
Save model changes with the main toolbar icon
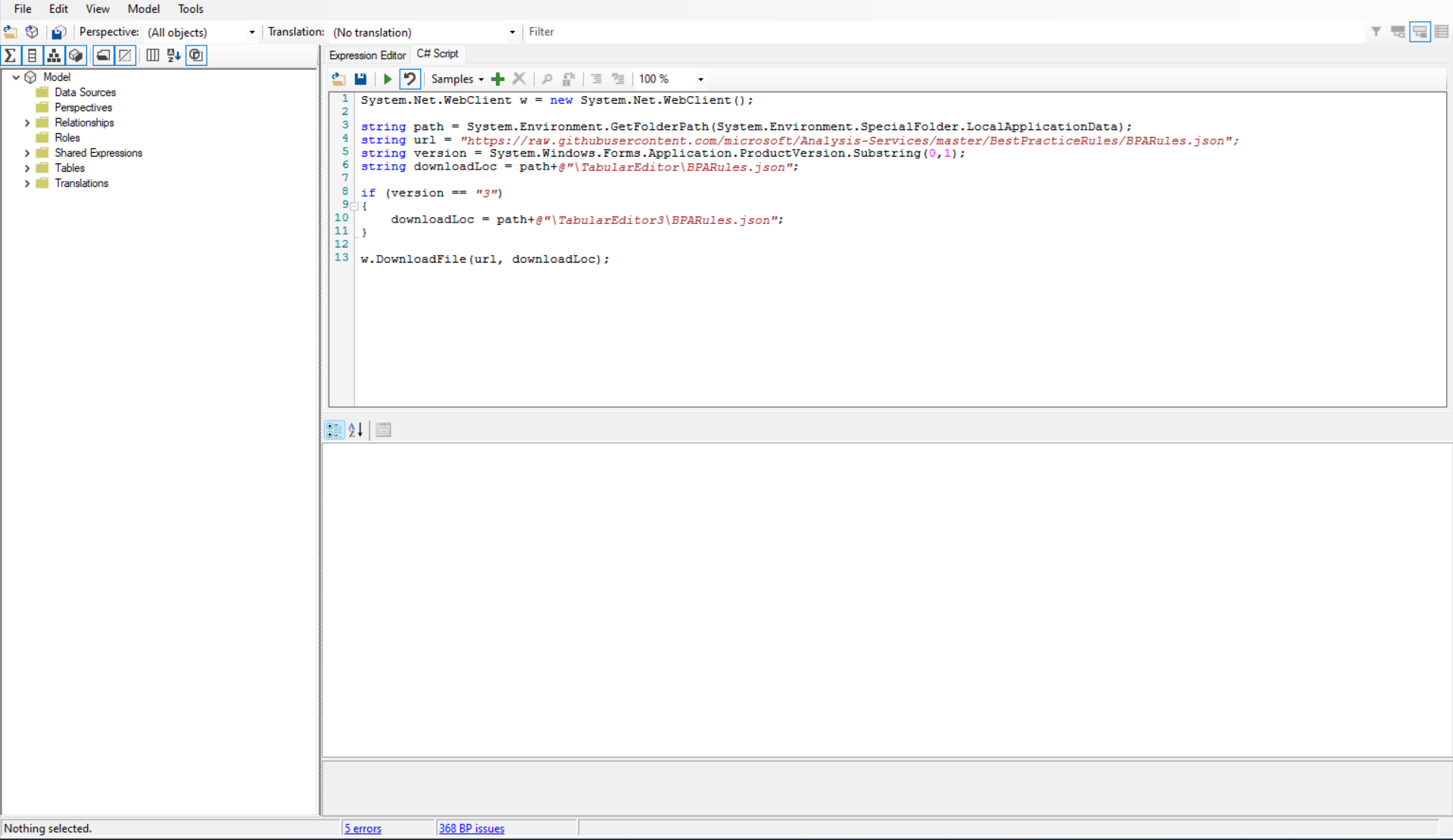click(58, 32)
